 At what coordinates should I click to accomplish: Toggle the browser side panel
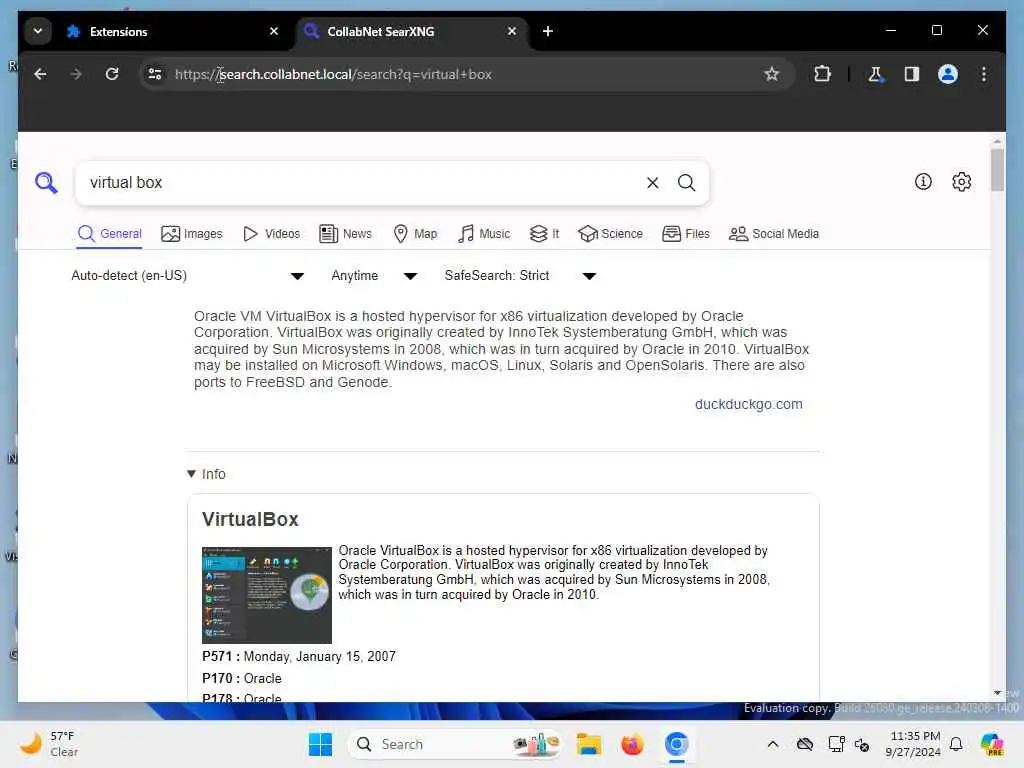point(912,74)
